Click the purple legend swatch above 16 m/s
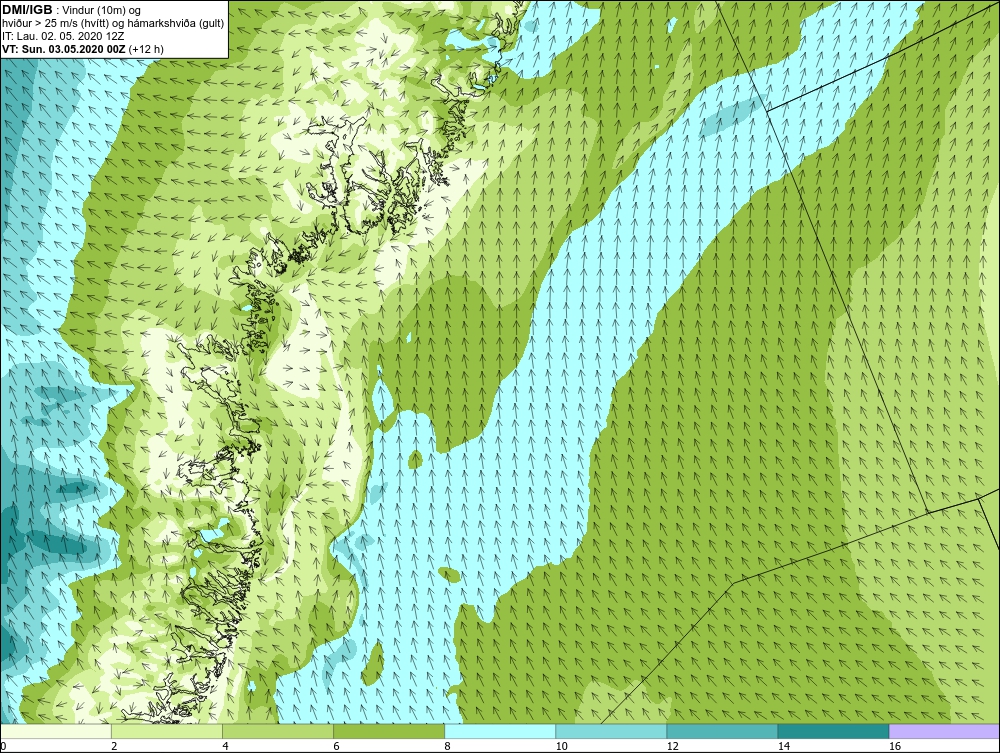Screen dimensions: 1000x753 click(944, 731)
